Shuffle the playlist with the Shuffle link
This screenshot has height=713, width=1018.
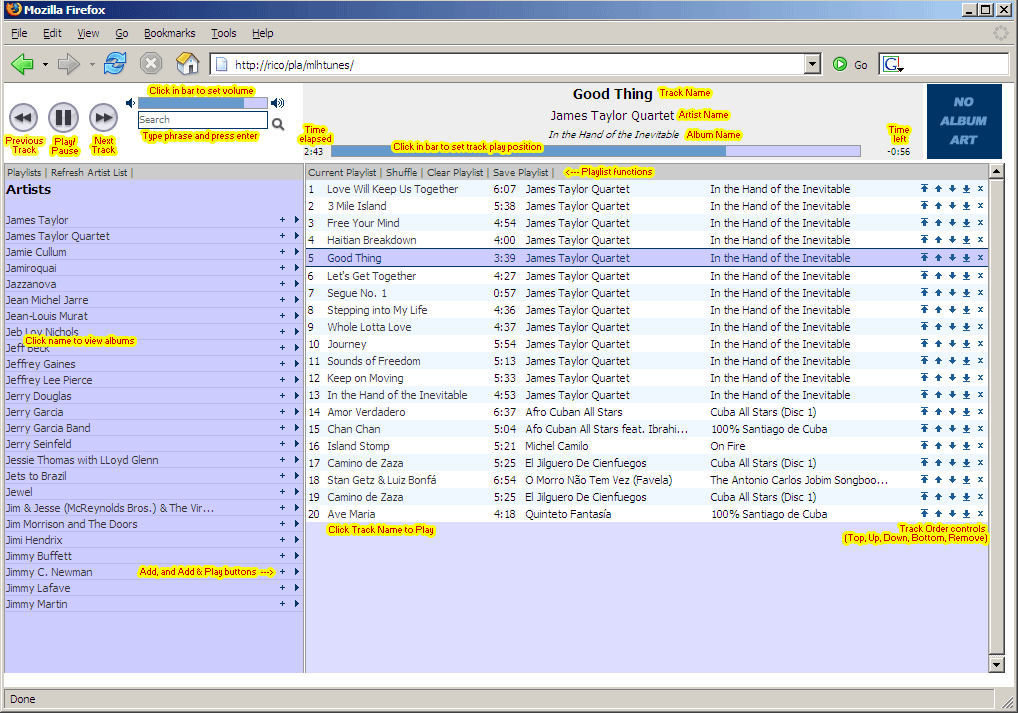[x=401, y=173]
